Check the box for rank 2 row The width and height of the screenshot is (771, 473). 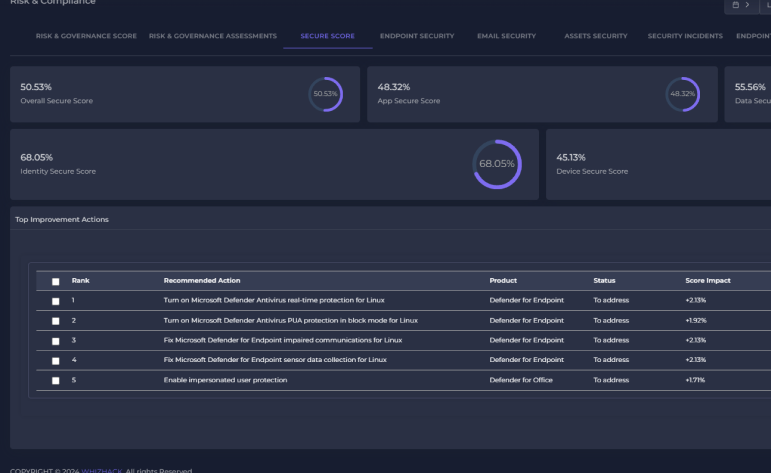point(56,321)
